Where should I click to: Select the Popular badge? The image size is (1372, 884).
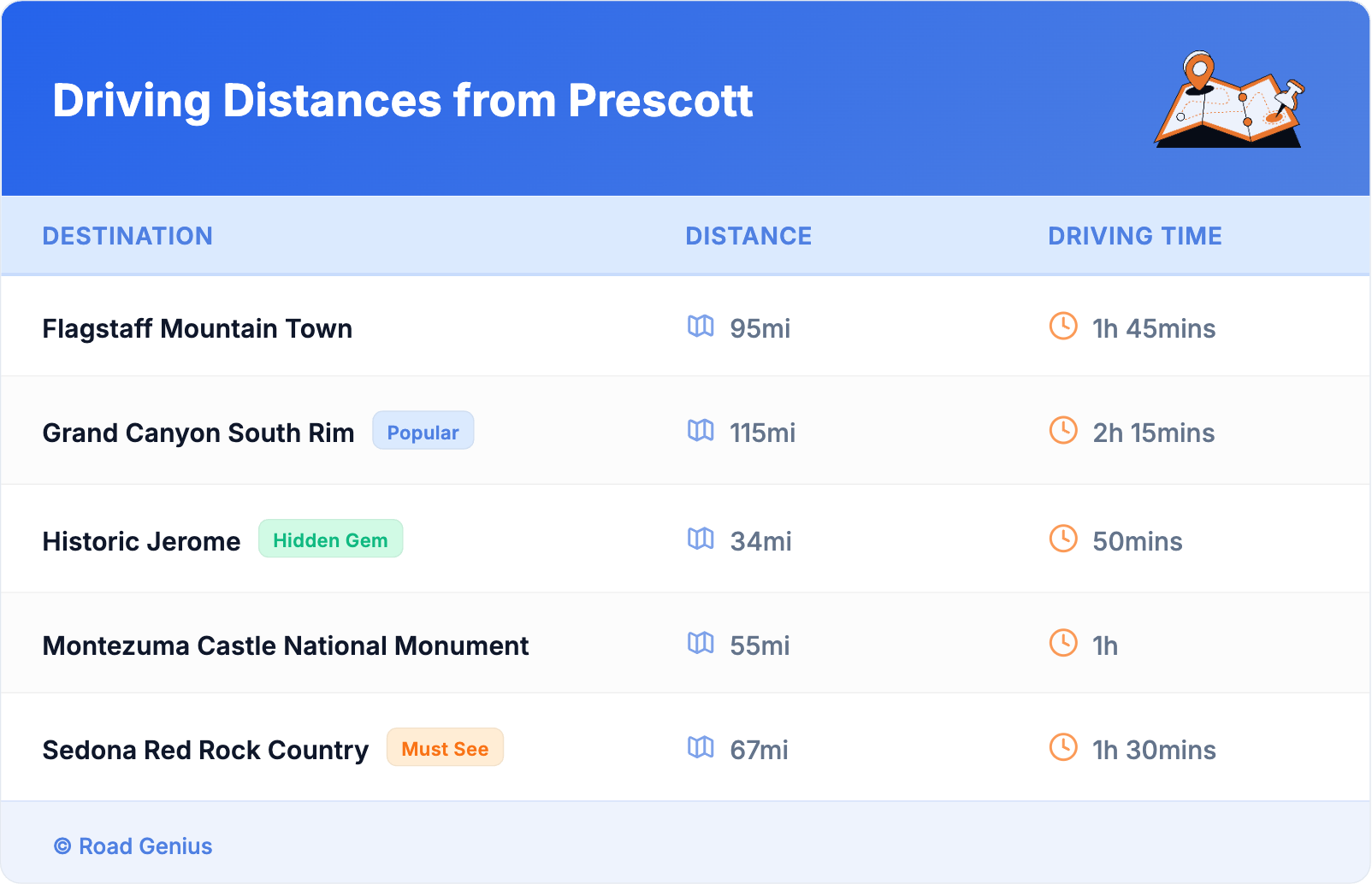tap(423, 432)
